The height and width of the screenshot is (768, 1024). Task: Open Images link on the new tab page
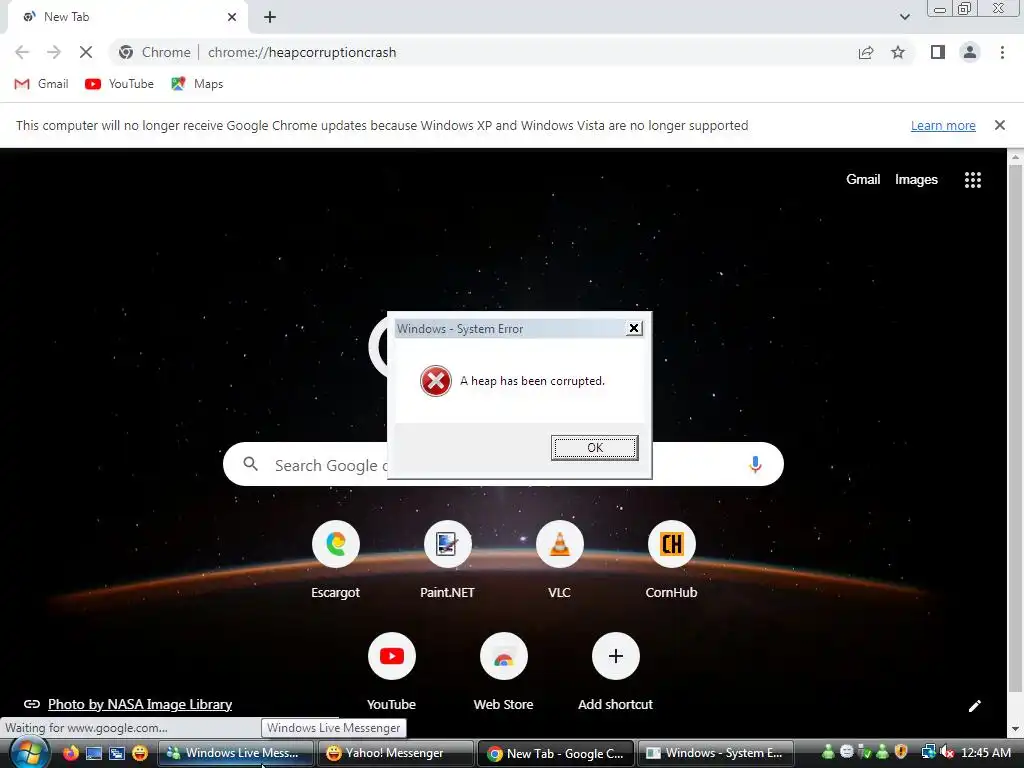click(916, 180)
